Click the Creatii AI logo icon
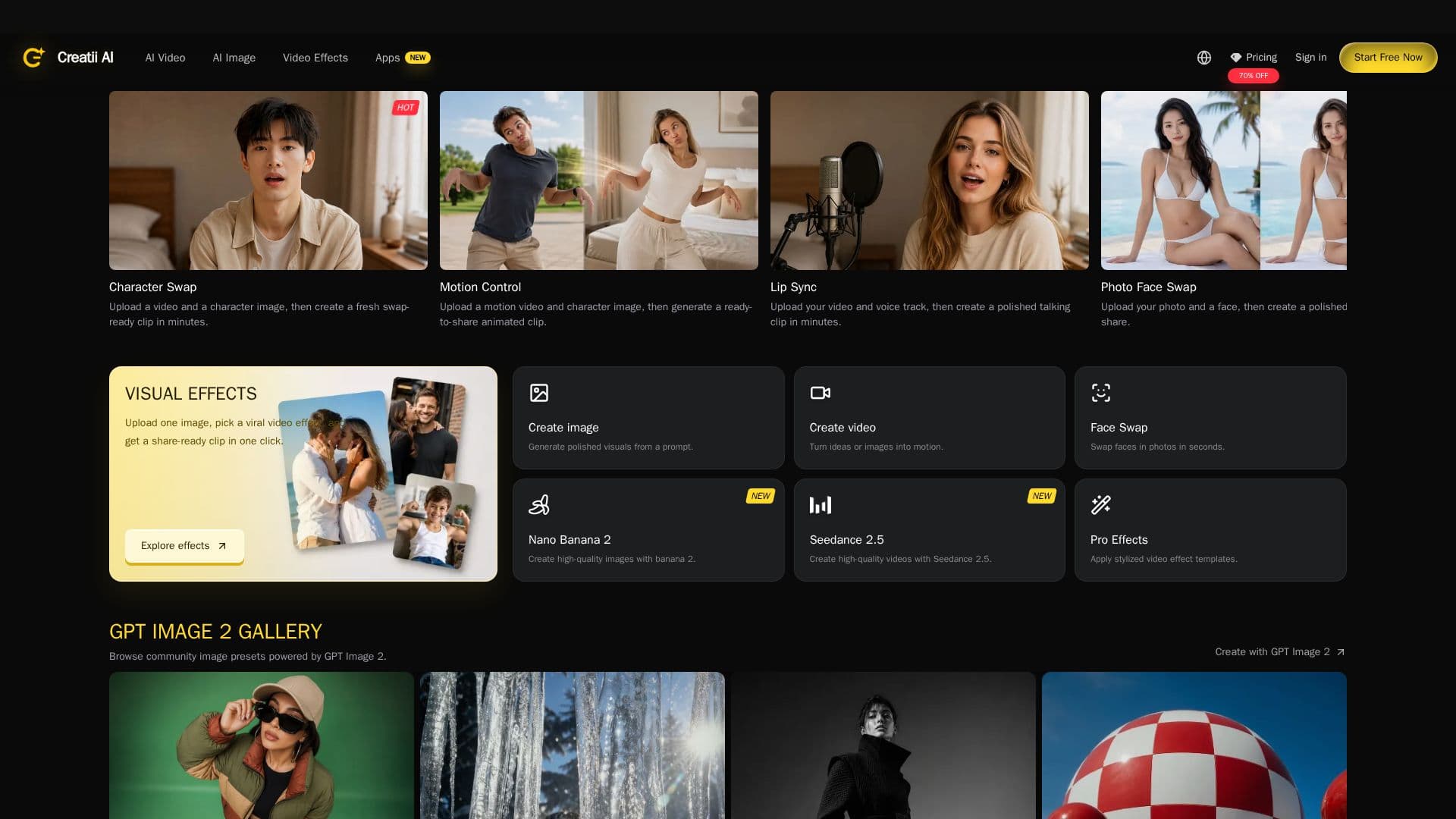 tap(34, 57)
